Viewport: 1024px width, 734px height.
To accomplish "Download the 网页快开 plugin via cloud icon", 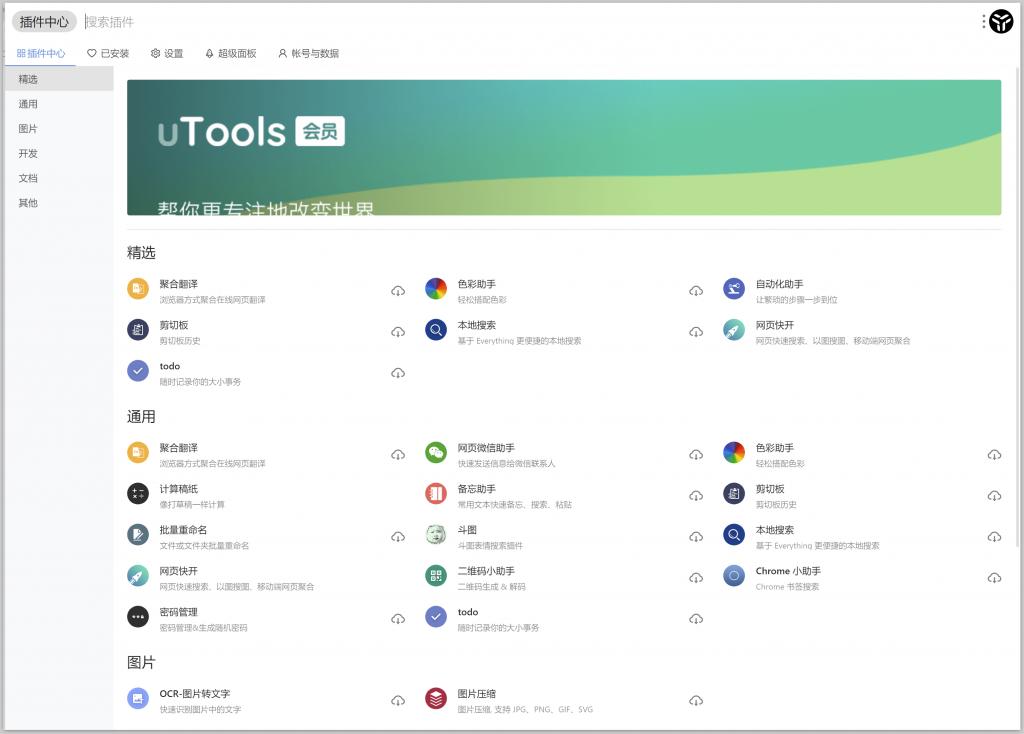I will point(398,577).
